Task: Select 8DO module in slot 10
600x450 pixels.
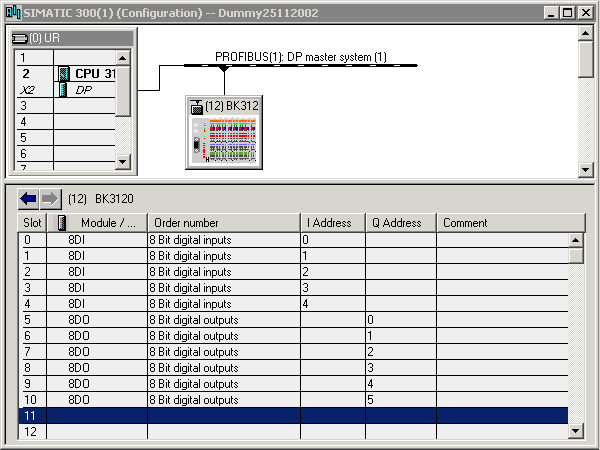Action: pos(293,400)
